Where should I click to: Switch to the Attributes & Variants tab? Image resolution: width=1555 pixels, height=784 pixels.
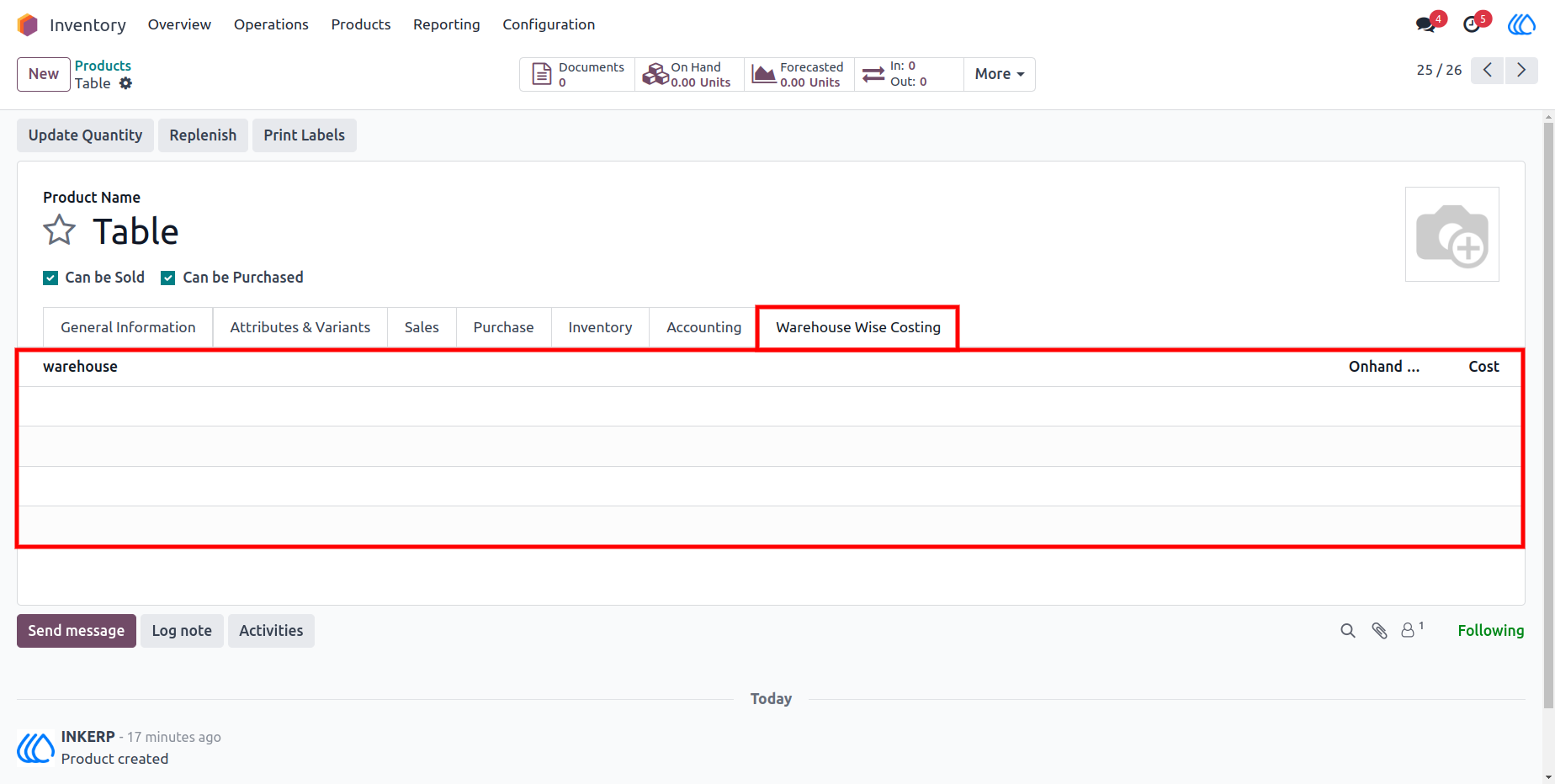(300, 327)
